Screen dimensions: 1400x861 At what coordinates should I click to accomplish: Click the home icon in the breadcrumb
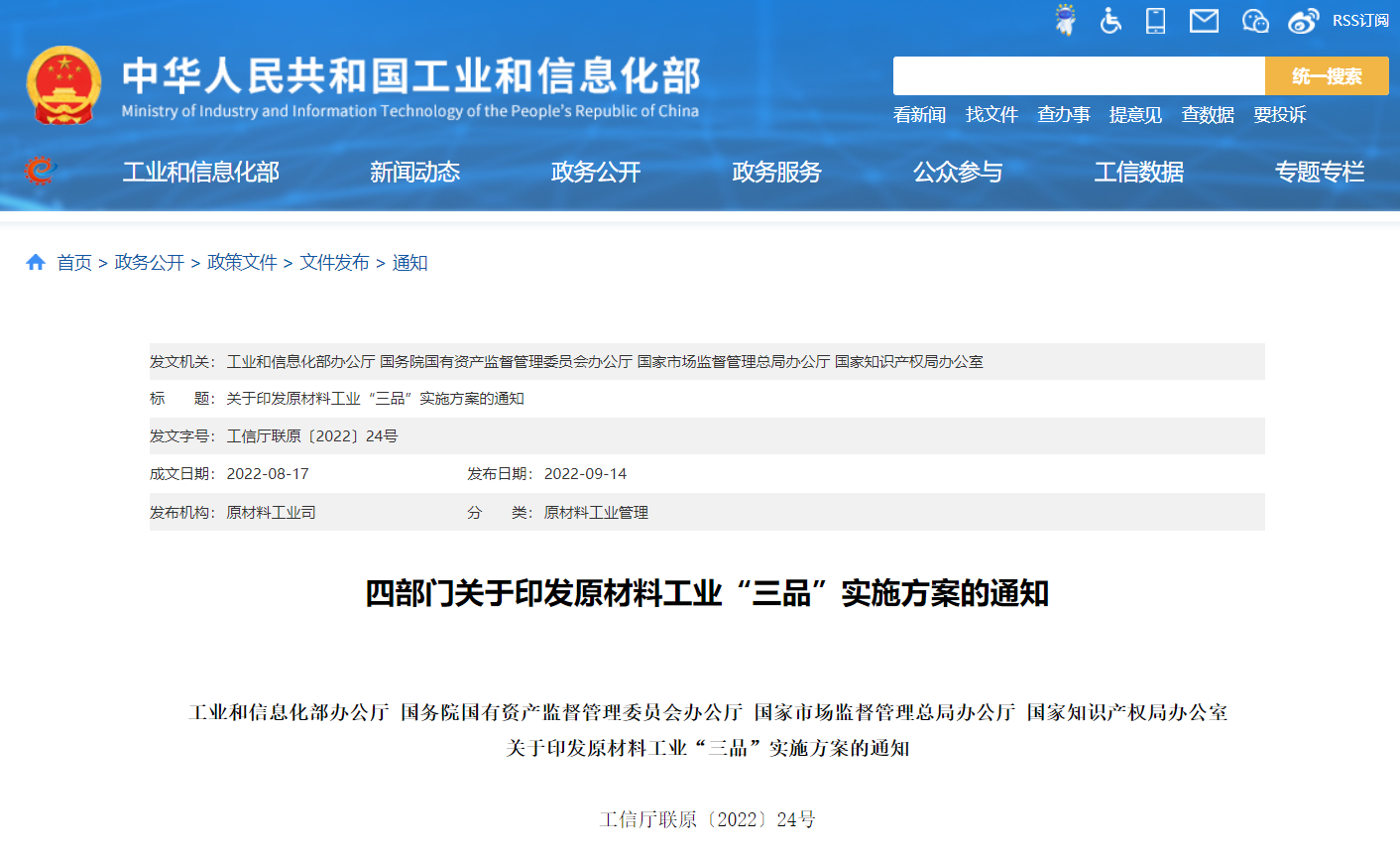[x=36, y=262]
